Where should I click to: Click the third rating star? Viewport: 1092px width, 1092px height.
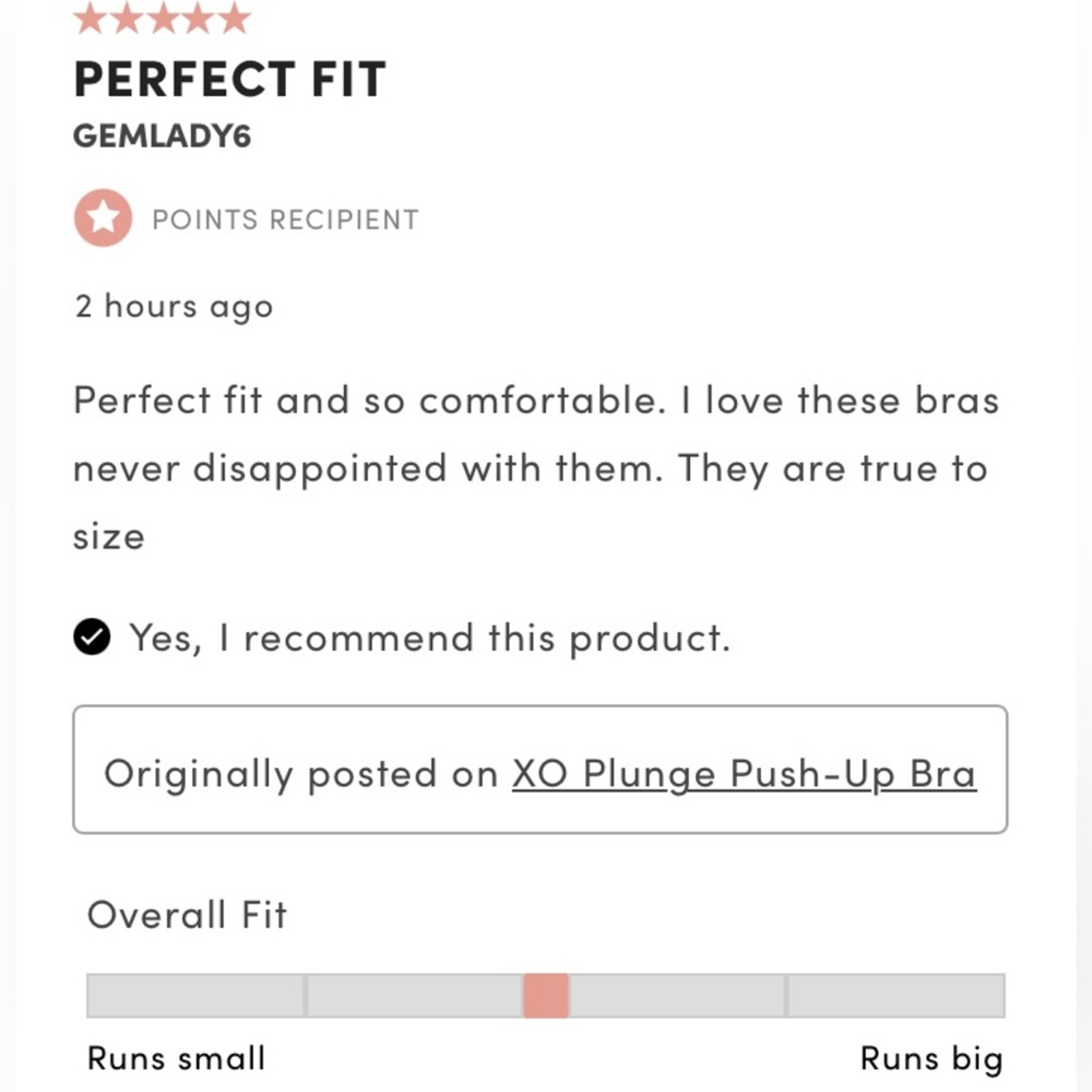click(x=163, y=18)
